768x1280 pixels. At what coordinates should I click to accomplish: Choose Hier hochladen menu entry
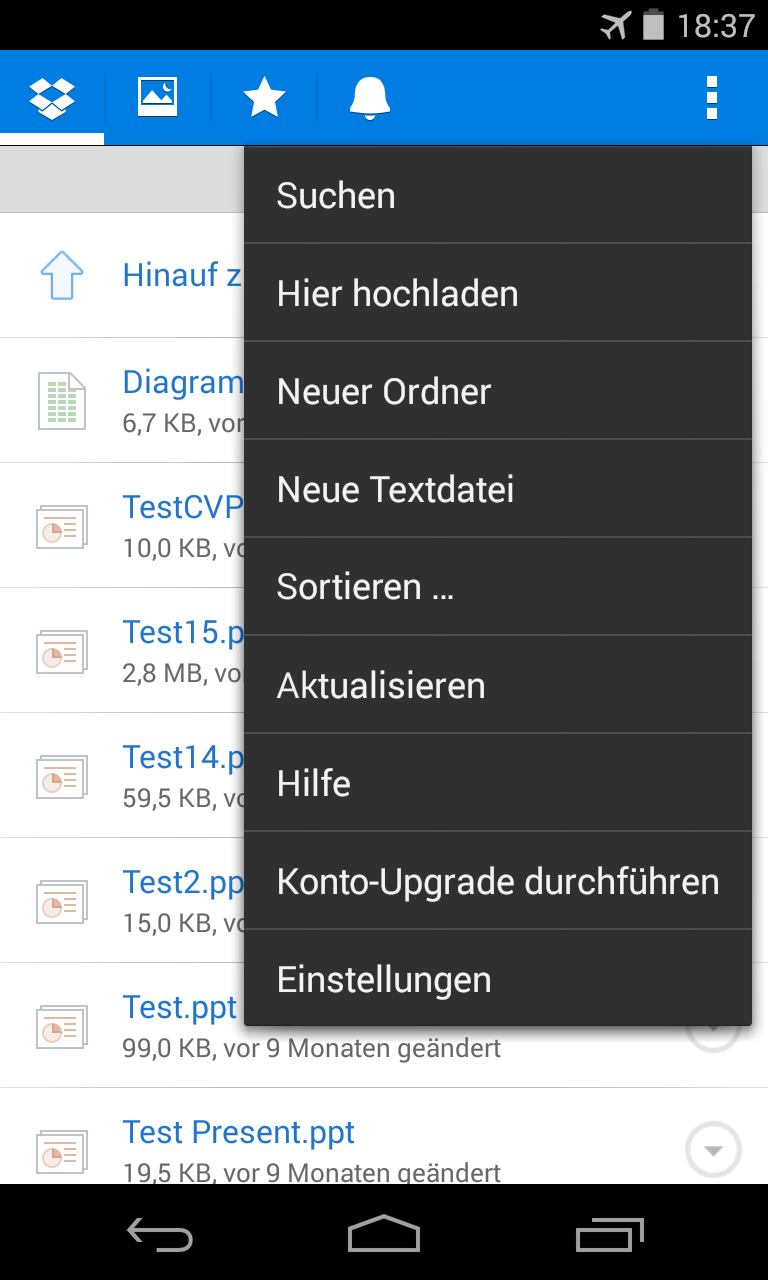click(497, 294)
